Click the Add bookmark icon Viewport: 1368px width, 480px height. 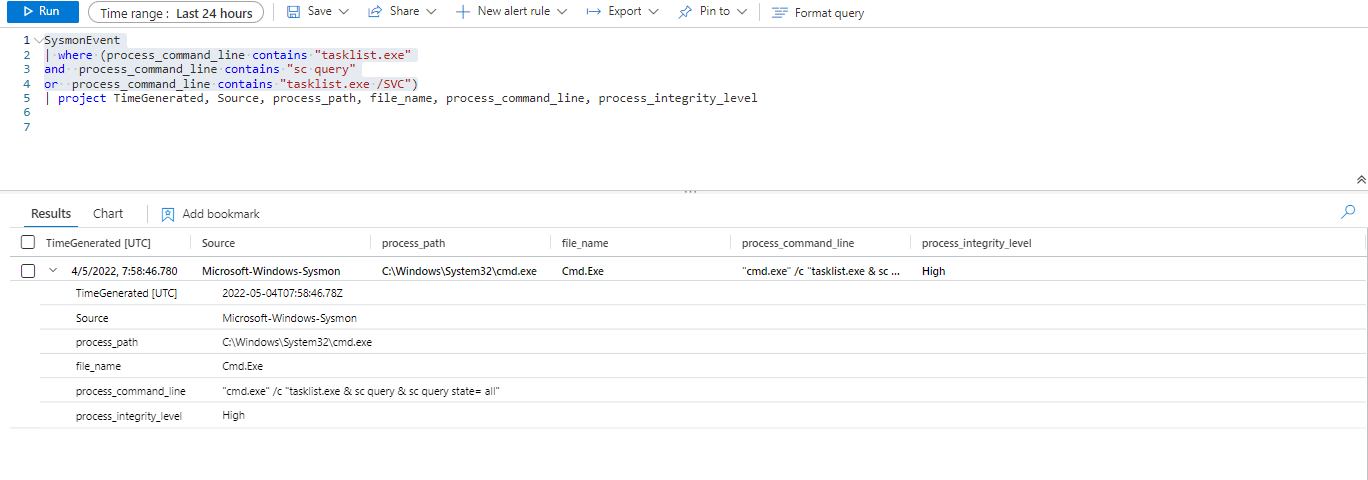[168, 214]
